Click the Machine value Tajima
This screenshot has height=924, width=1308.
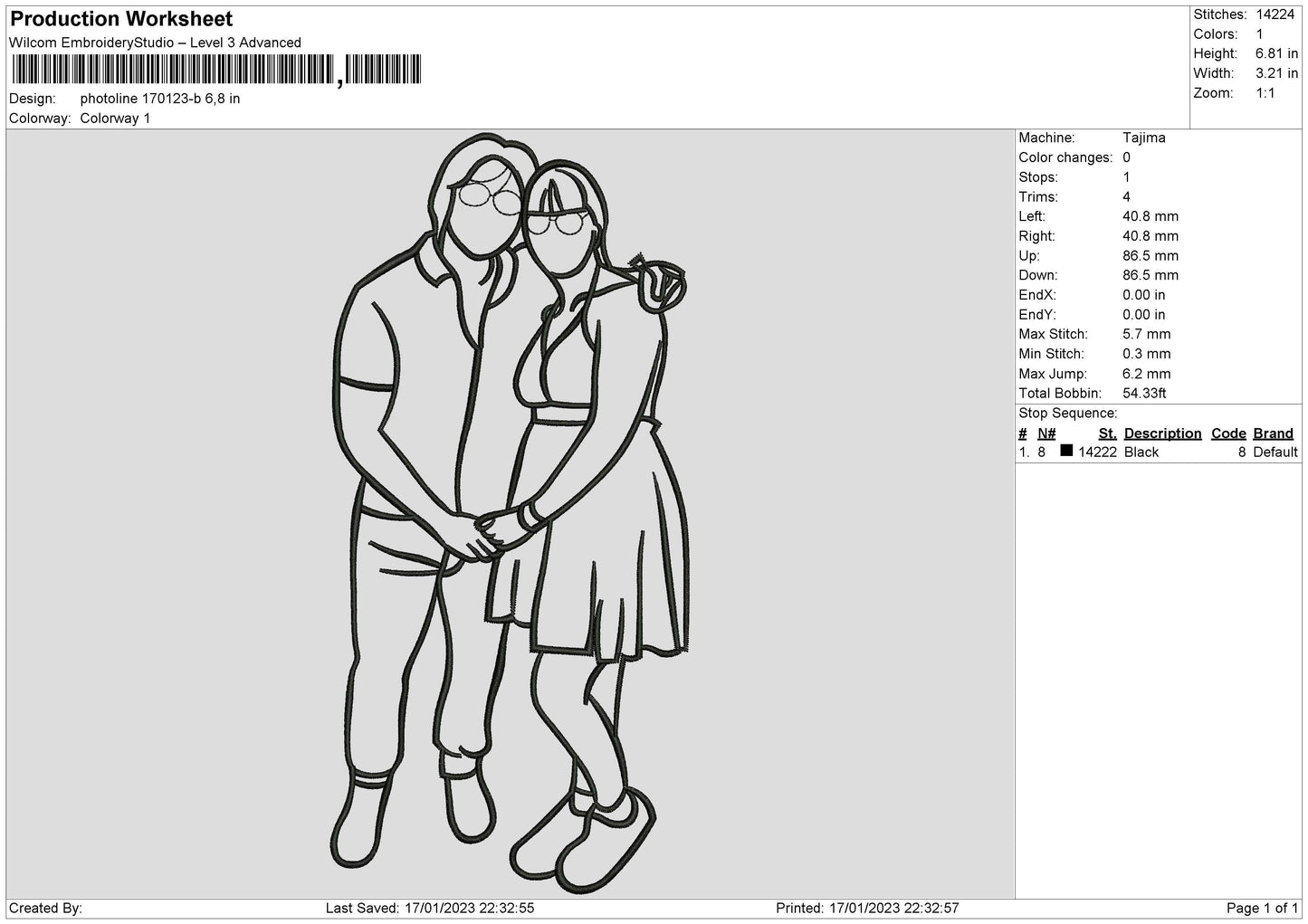tap(1144, 138)
